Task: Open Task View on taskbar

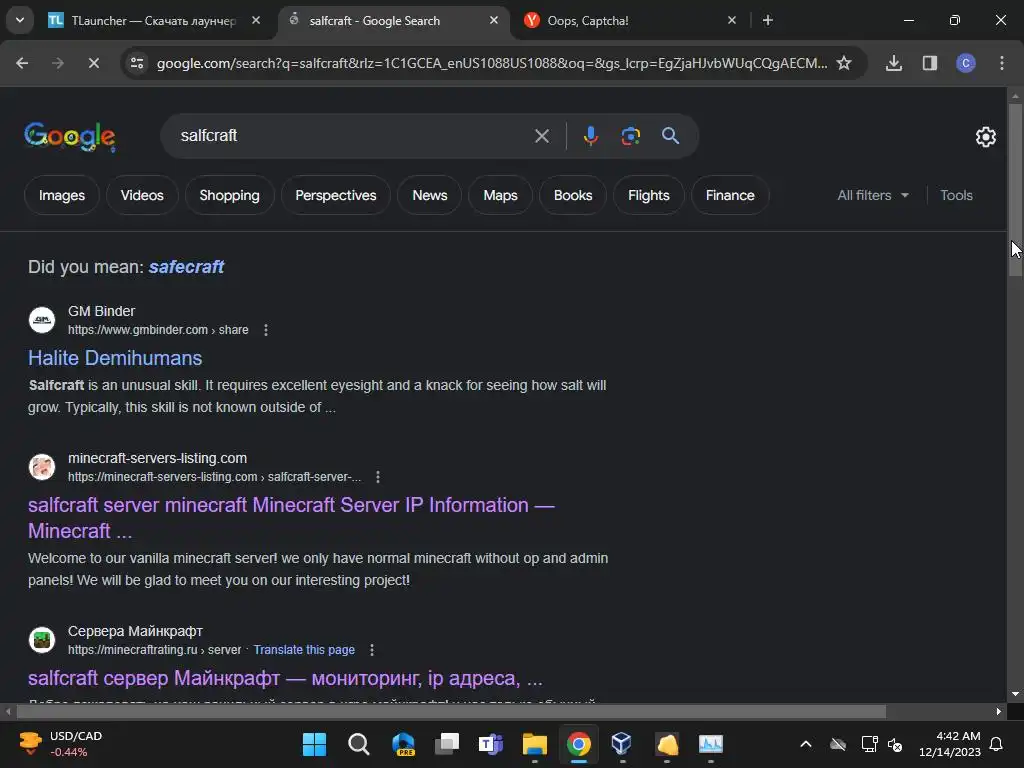Action: 447,744
